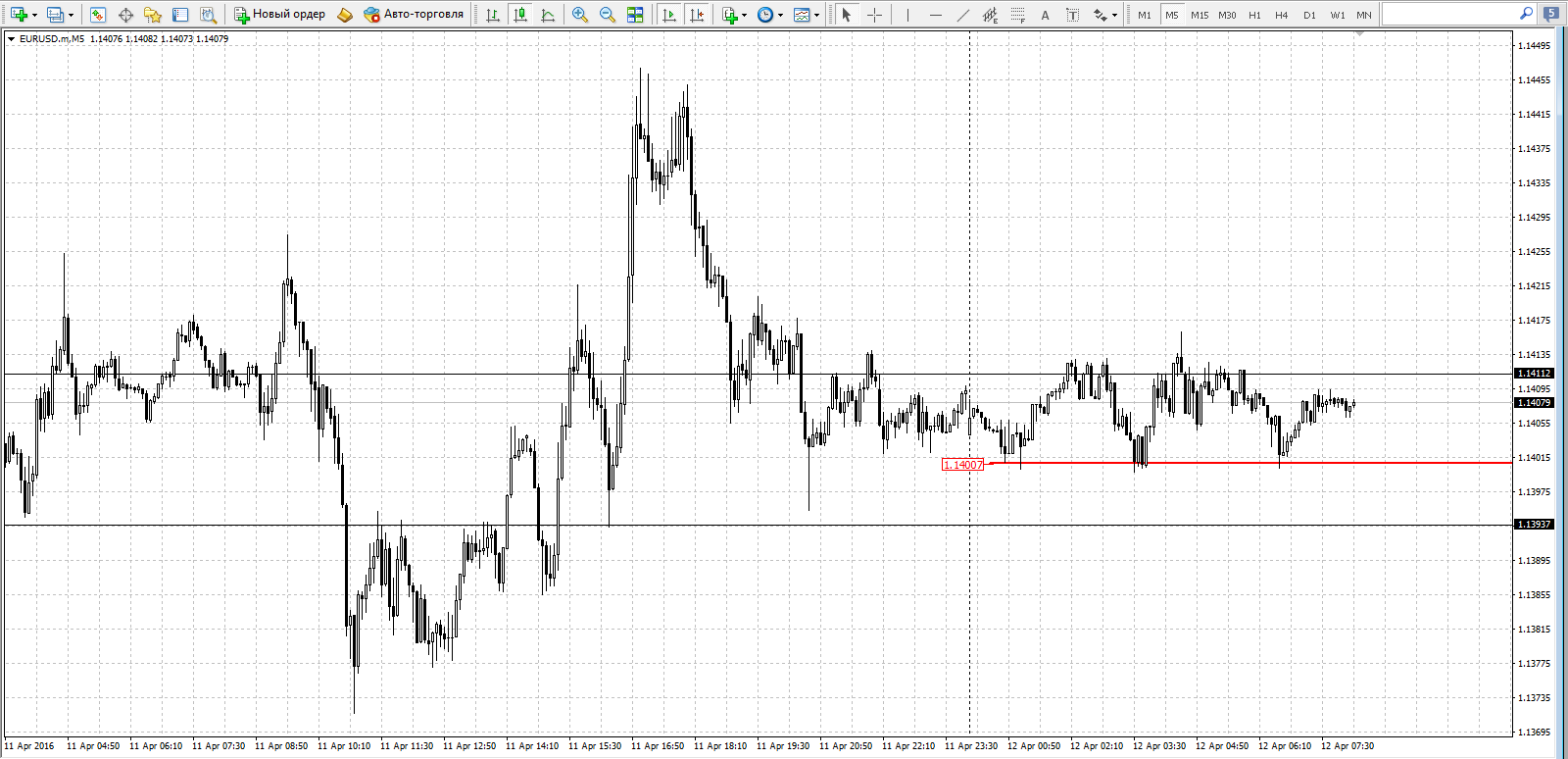Toggle chart auto scroll
Viewport: 1568px width, 759px height.
[x=669, y=15]
